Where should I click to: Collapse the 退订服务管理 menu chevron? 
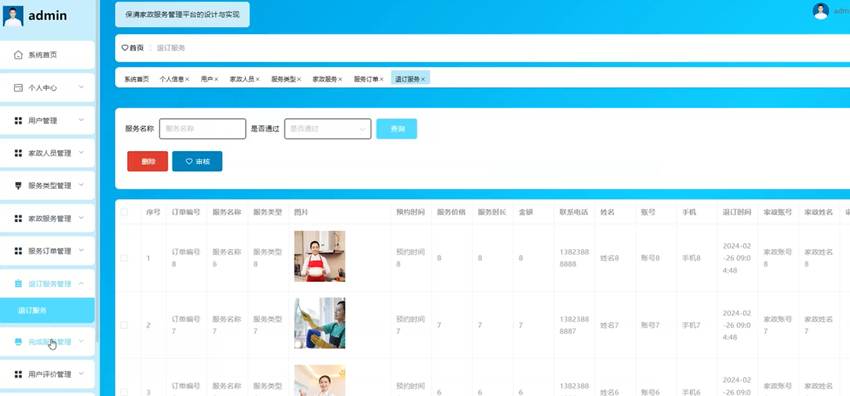click(81, 283)
